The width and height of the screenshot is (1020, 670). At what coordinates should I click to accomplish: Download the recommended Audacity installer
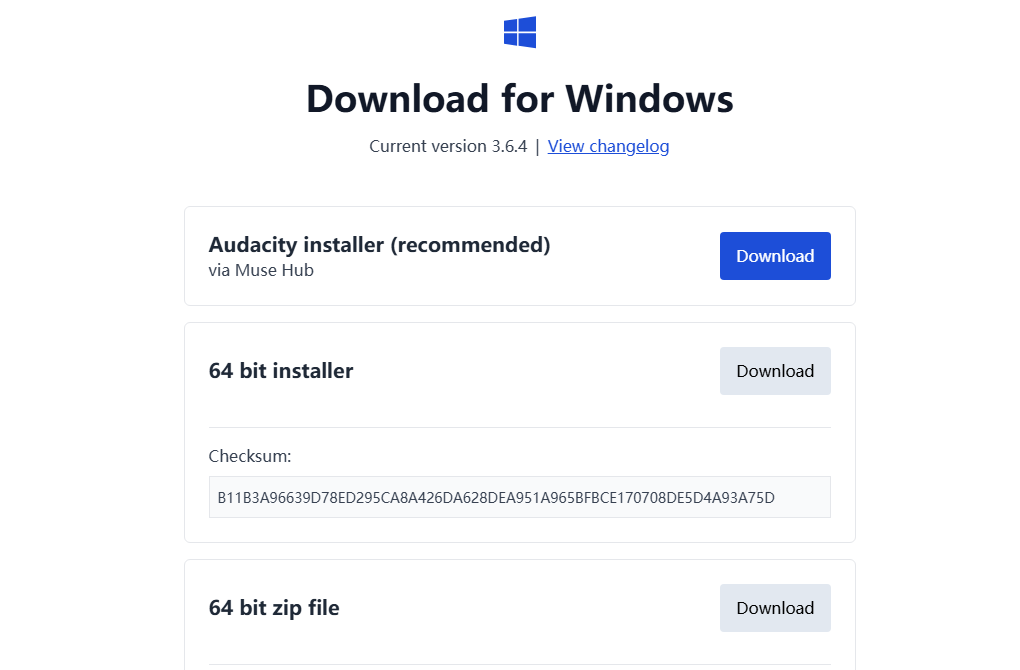[x=775, y=256]
